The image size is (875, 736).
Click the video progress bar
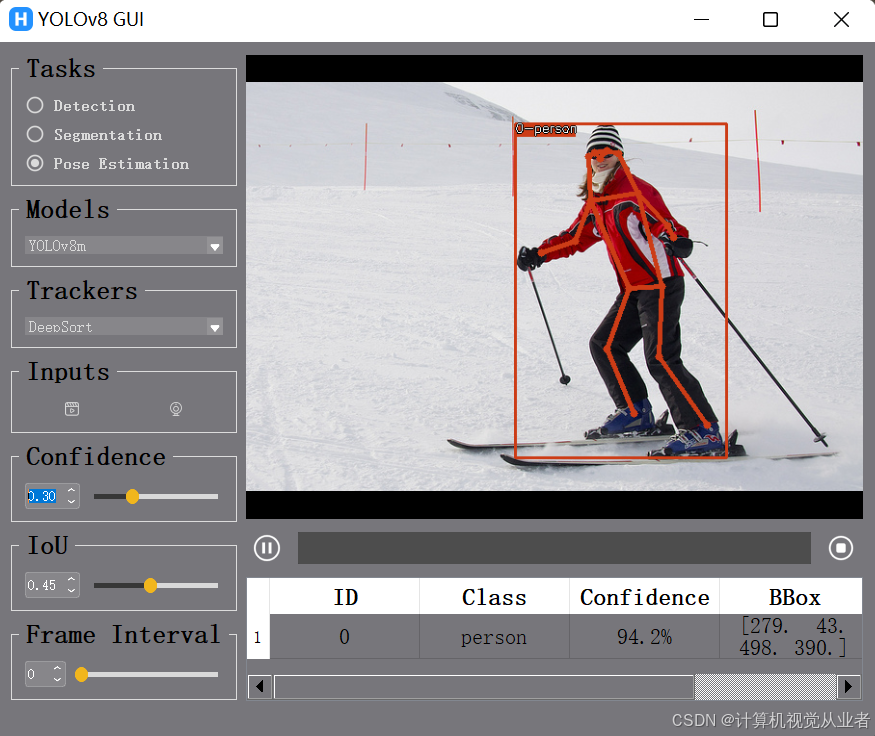(x=554, y=548)
